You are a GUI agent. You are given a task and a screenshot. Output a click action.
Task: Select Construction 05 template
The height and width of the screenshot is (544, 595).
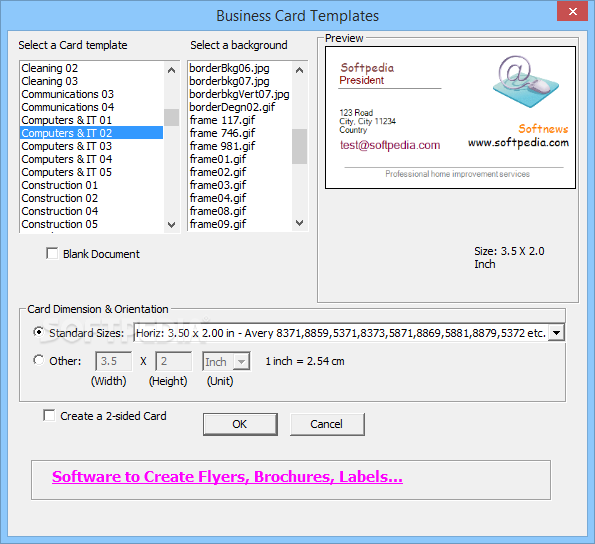click(91, 224)
